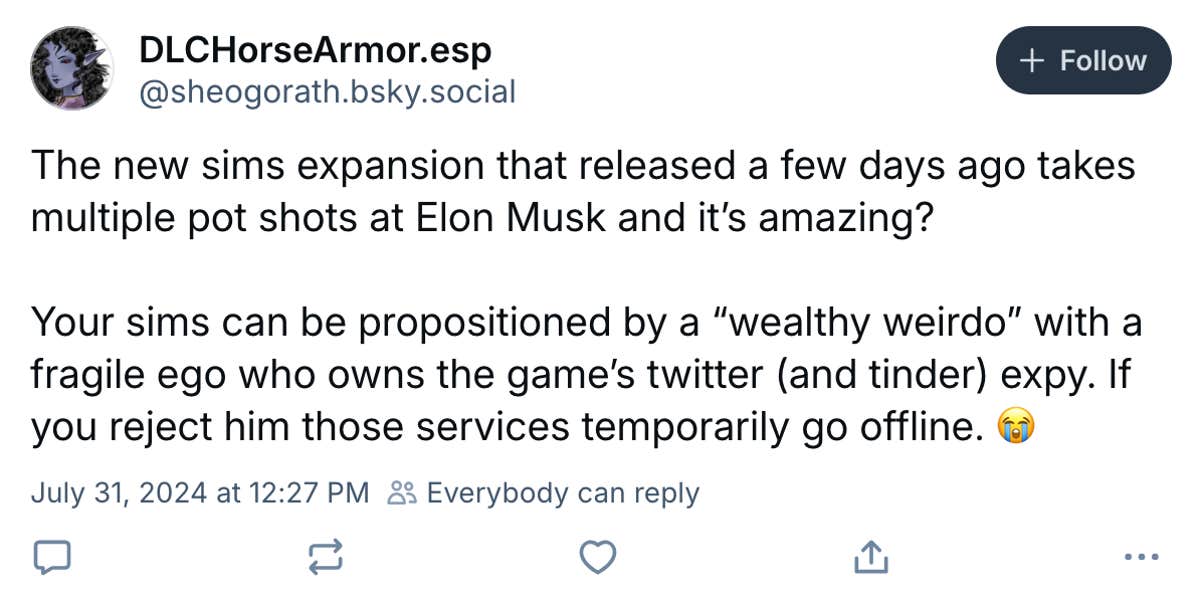Repost via the repost arrows icon
Screen dimensions: 1200x603
coord(325,557)
